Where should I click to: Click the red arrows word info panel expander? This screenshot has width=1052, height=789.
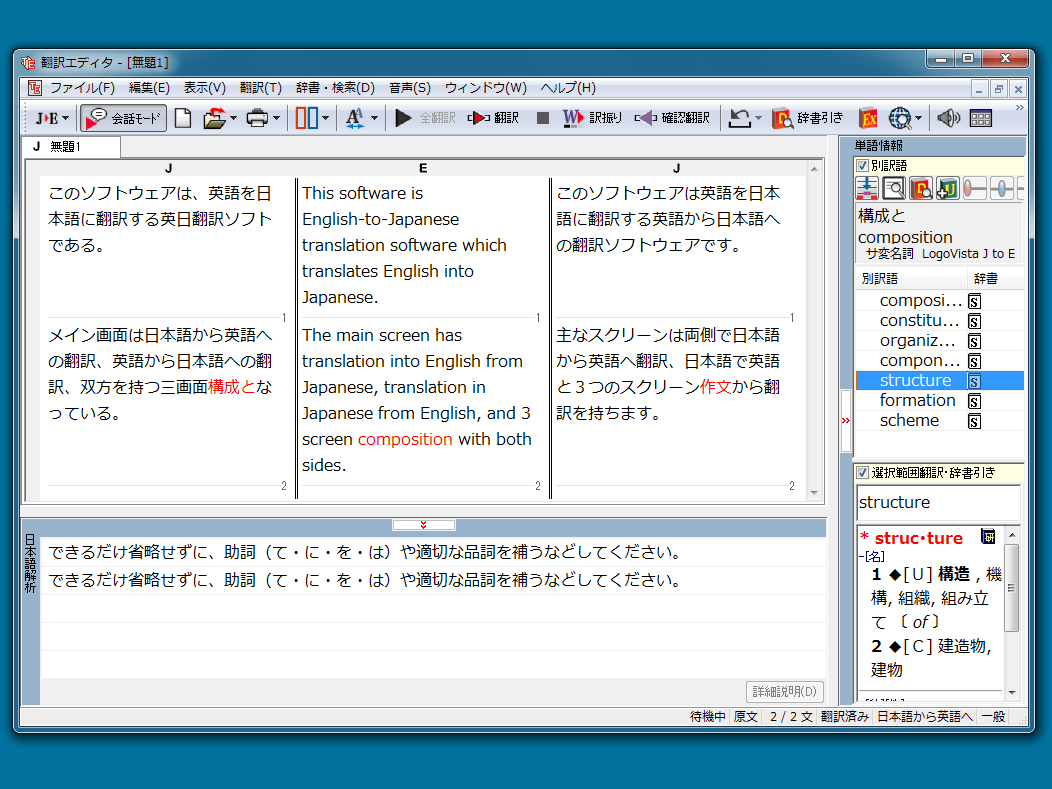click(845, 421)
